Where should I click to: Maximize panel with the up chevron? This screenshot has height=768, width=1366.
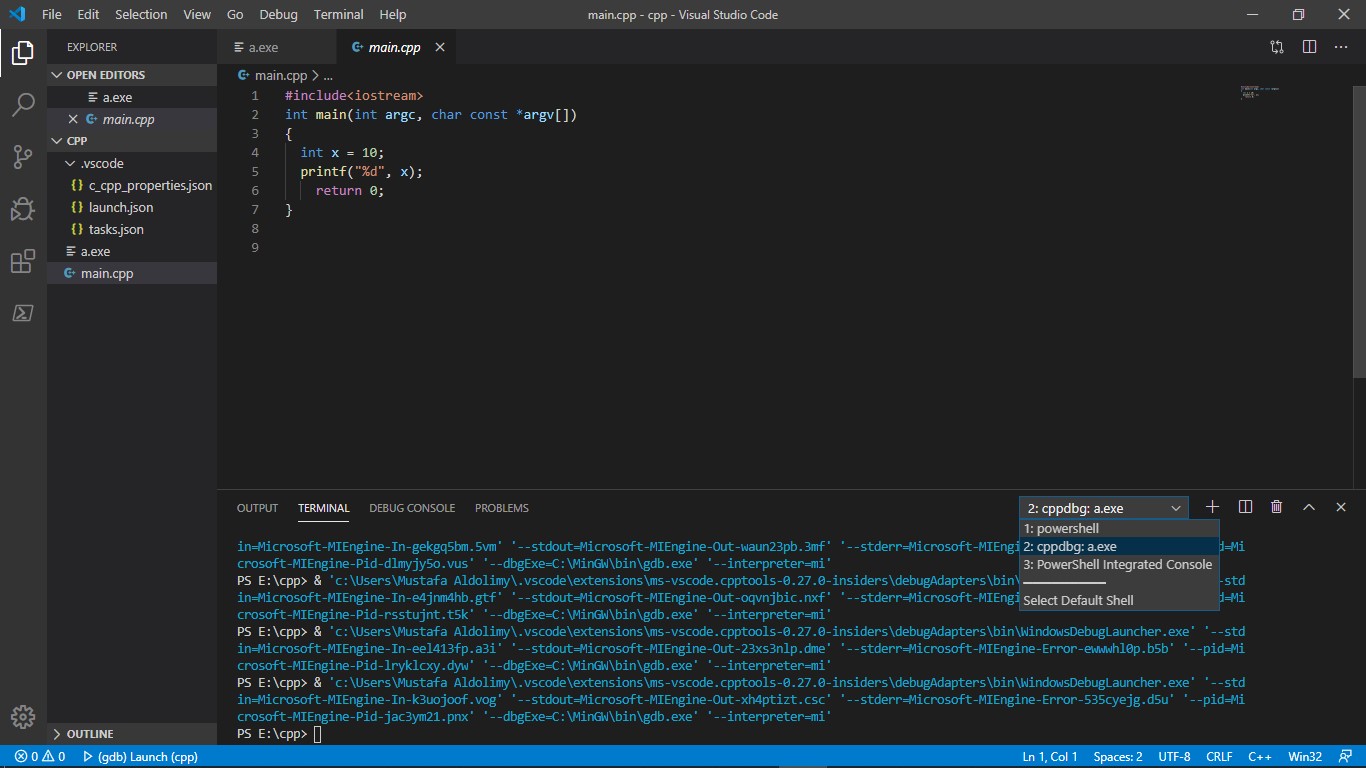click(x=1309, y=507)
